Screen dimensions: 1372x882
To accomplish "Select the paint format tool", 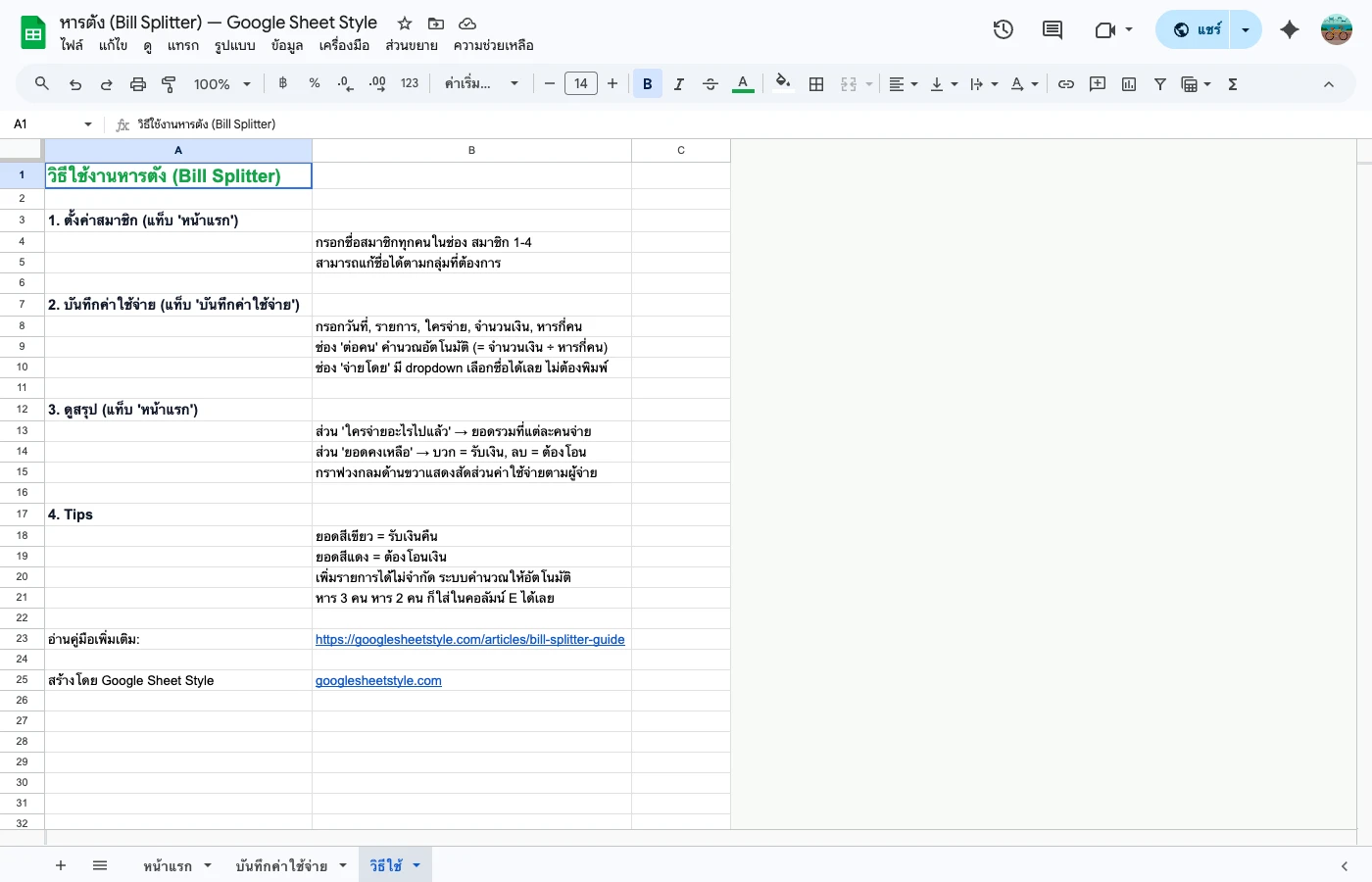I will (x=168, y=83).
